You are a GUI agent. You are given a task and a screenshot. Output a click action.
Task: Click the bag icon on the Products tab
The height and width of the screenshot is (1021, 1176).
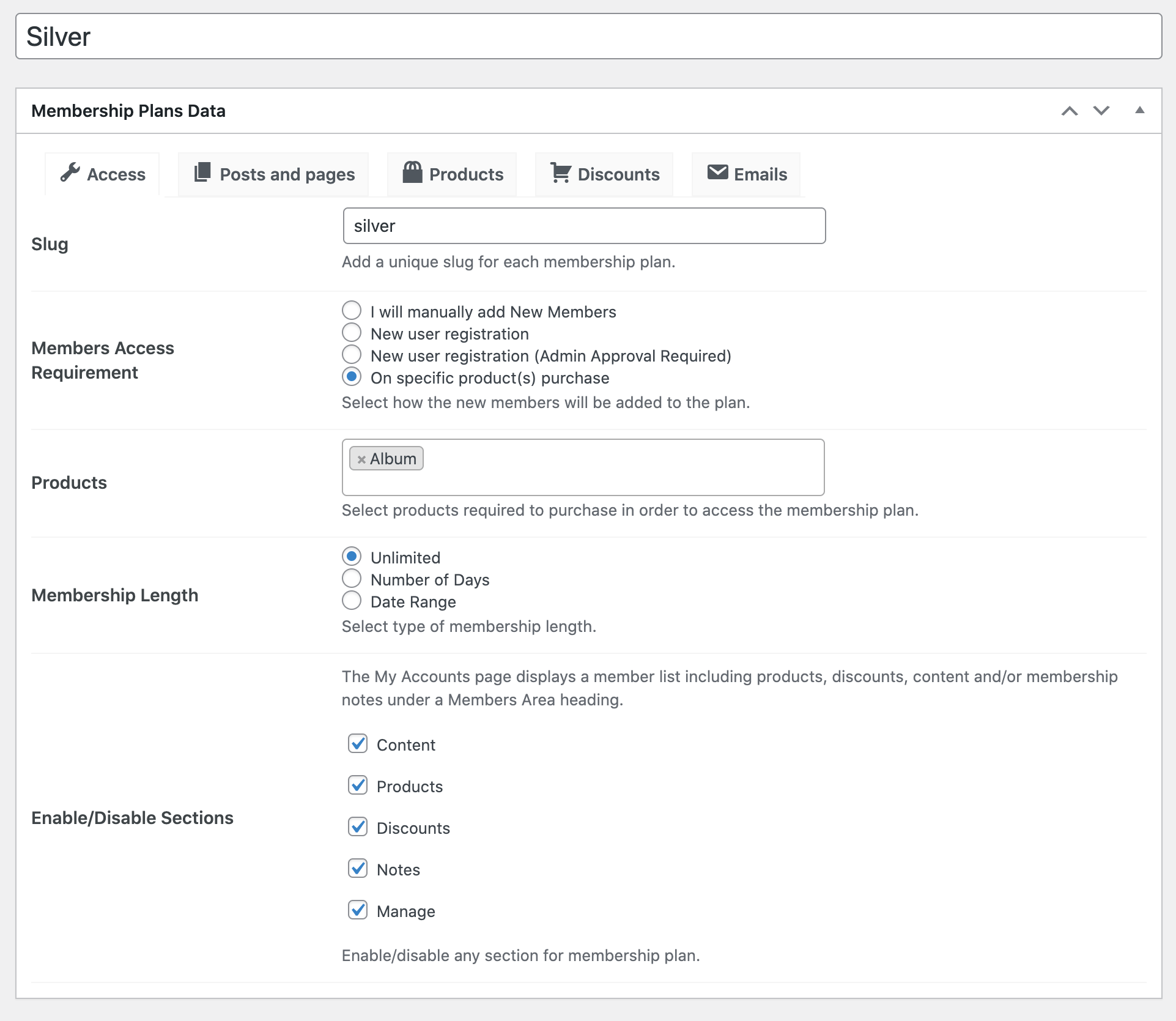click(x=412, y=173)
